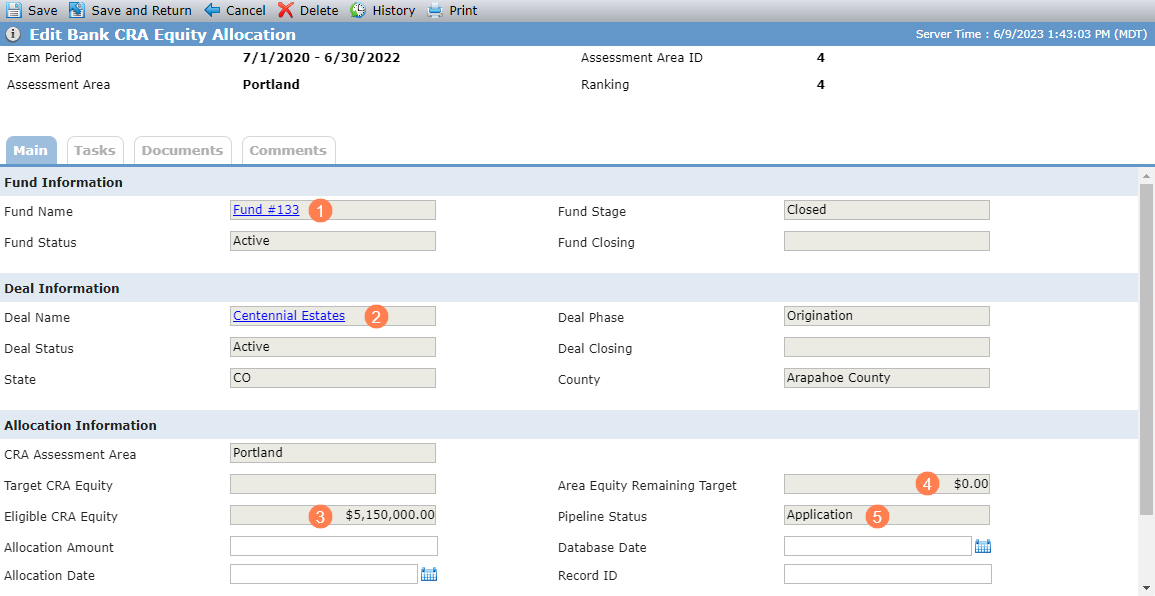
Task: Click the blue Cancel arrow icon
Action: tap(212, 10)
